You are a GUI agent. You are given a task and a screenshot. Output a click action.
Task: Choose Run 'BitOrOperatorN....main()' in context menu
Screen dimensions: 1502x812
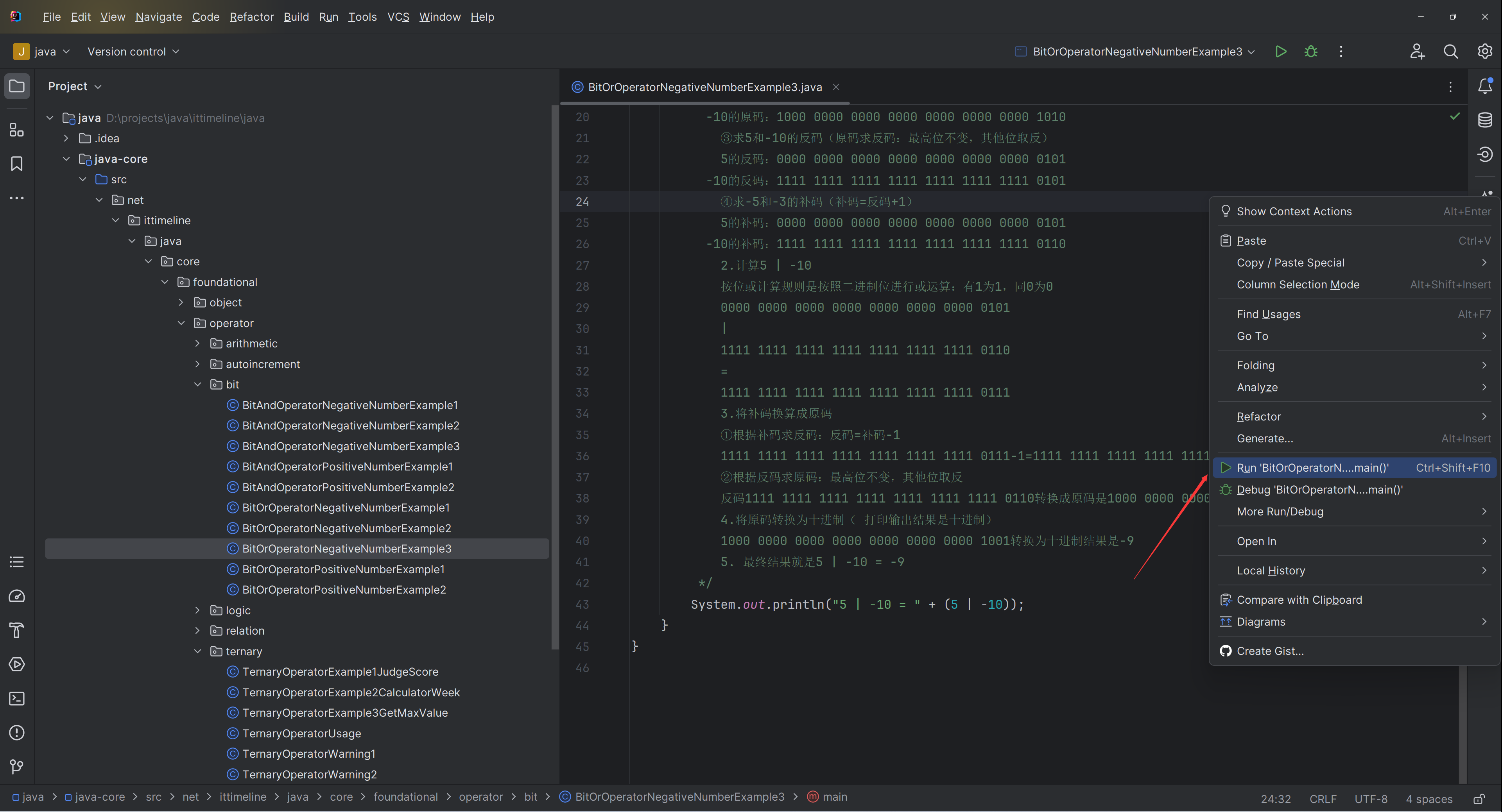pos(1355,467)
